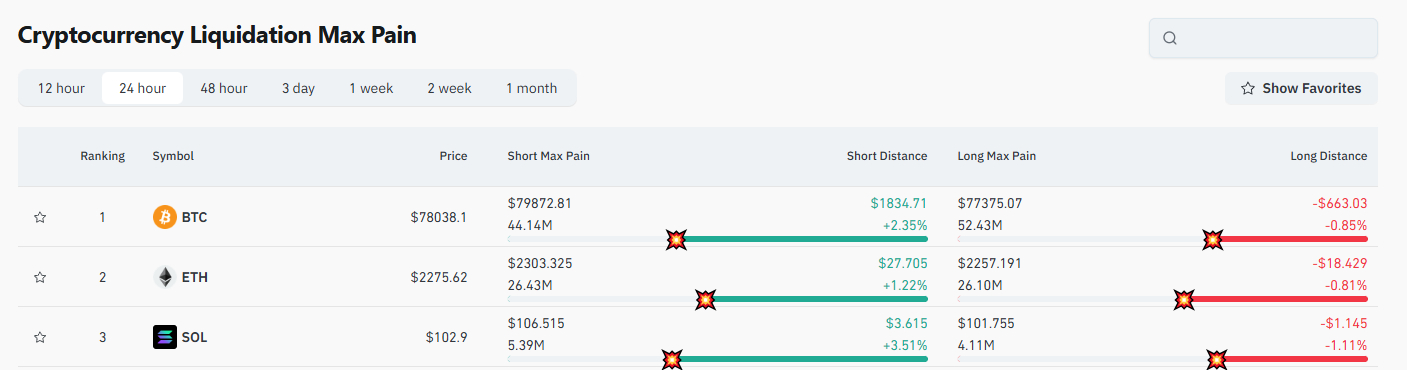Image resolution: width=1407 pixels, height=370 pixels.
Task: Click the search magnifier icon
Action: pyautogui.click(x=1170, y=39)
